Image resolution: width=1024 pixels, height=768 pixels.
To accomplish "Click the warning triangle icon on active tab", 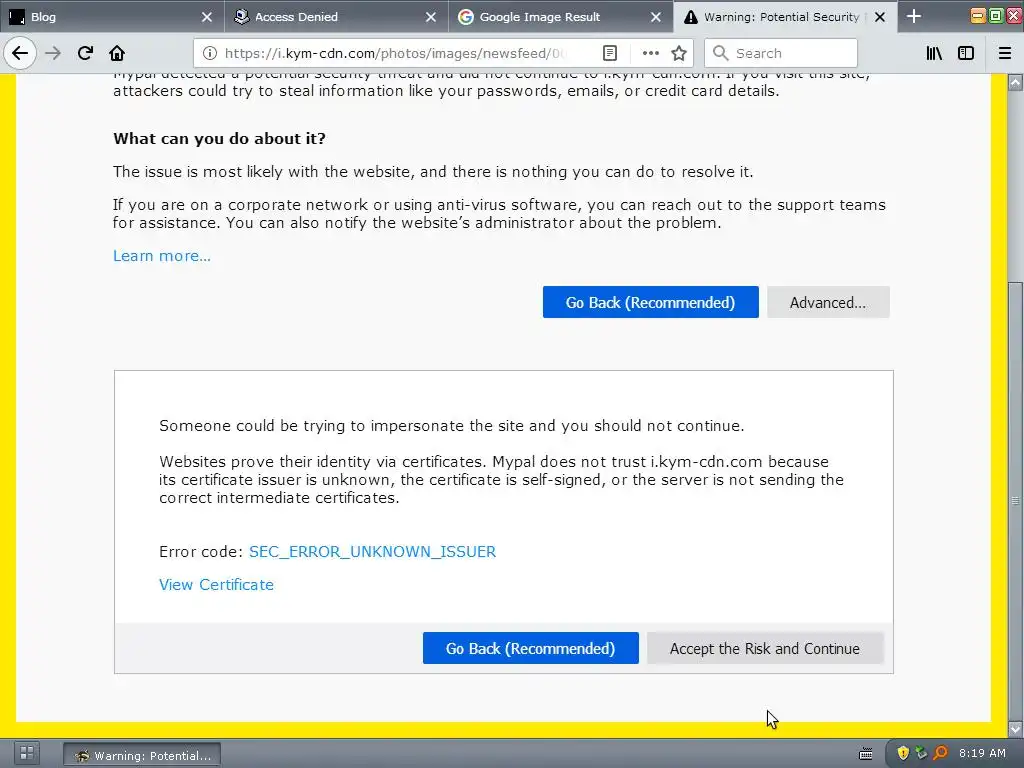I will [x=690, y=17].
